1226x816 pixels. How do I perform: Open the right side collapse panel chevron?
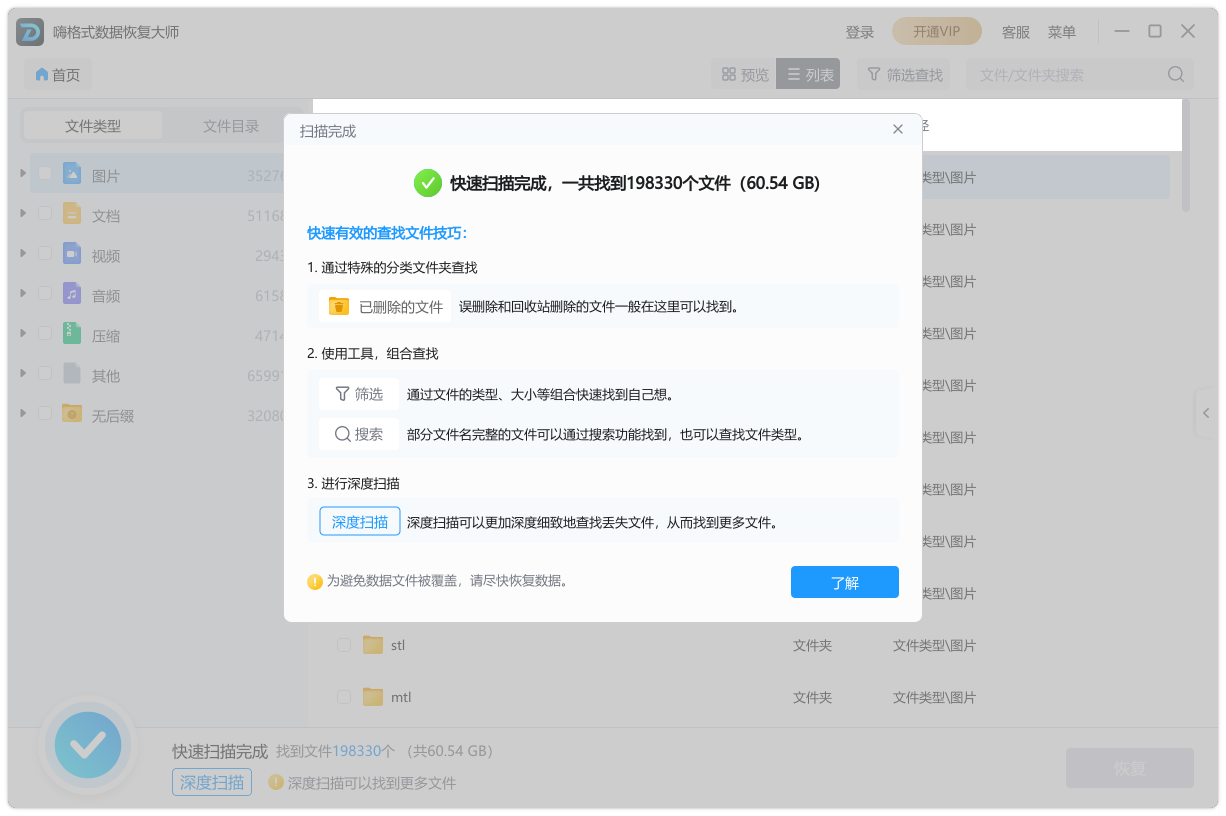coord(1206,413)
